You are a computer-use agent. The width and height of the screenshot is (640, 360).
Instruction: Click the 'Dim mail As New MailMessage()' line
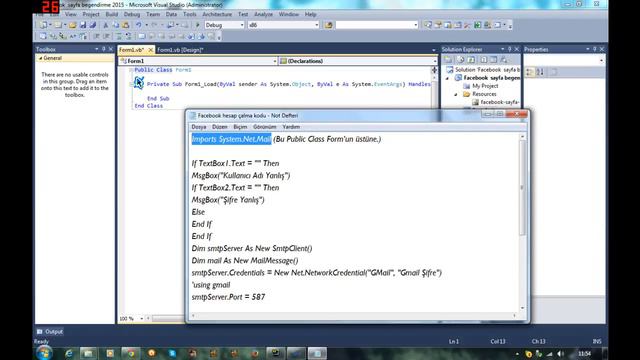click(x=245, y=260)
